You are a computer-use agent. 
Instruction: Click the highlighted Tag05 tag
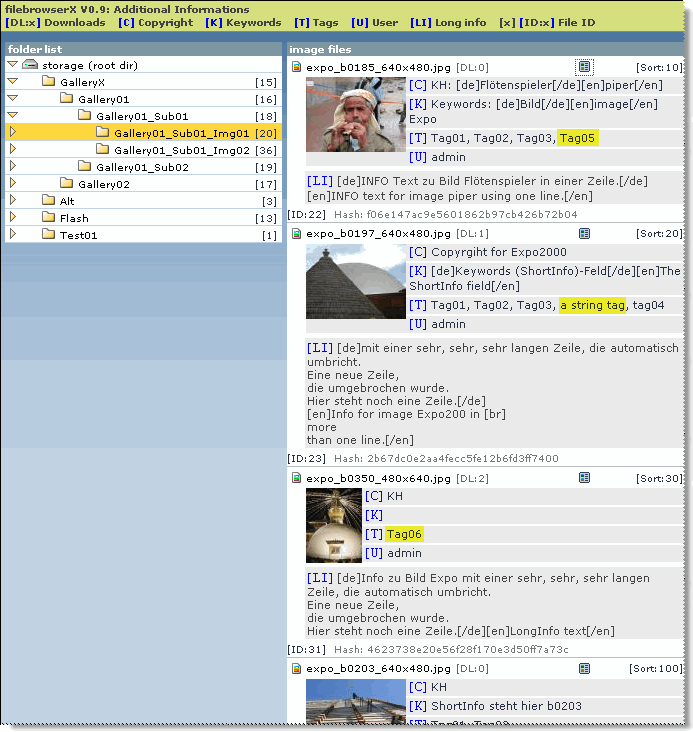tap(578, 138)
